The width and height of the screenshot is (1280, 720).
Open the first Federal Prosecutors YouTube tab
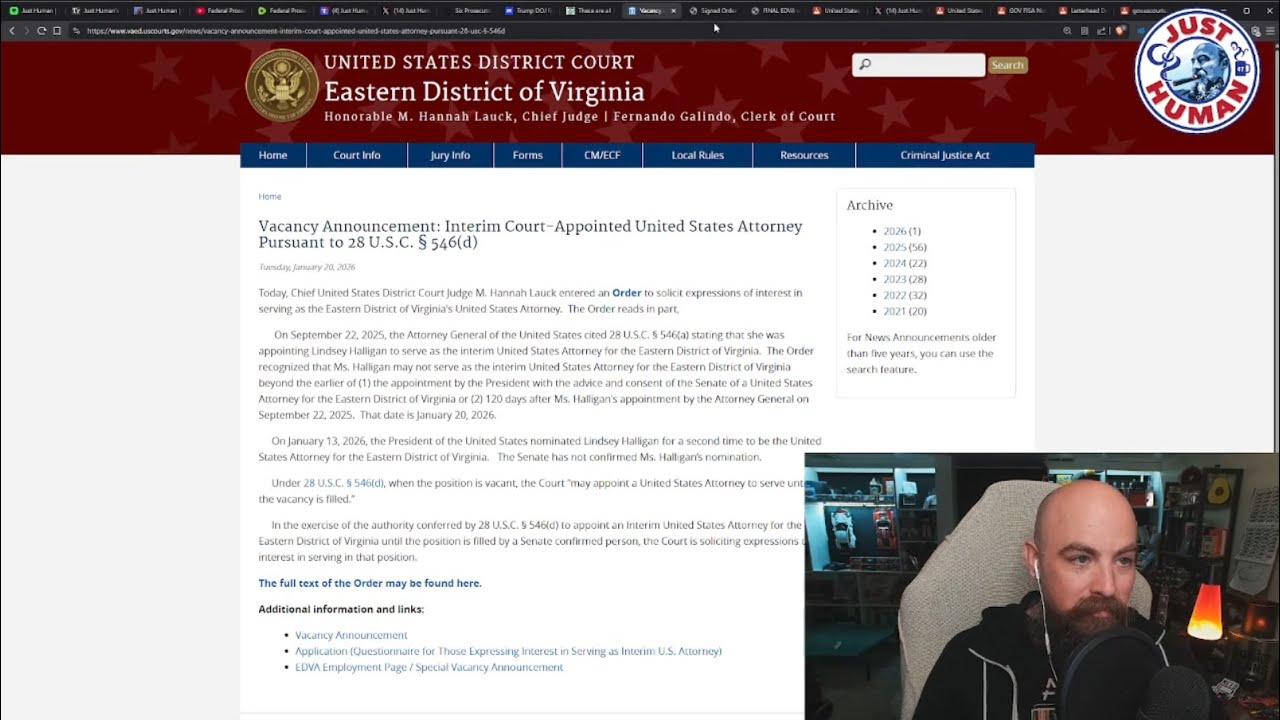pyautogui.click(x=220, y=10)
